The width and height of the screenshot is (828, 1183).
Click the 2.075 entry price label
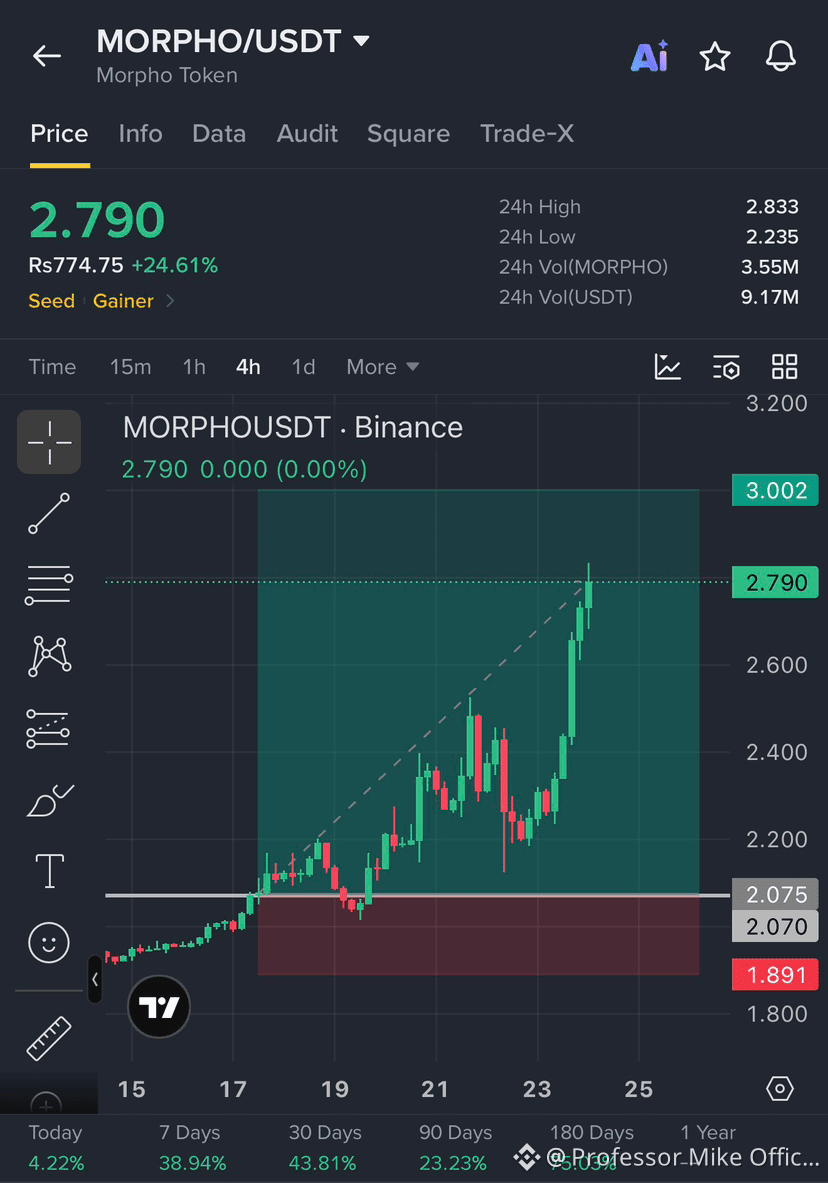(775, 895)
